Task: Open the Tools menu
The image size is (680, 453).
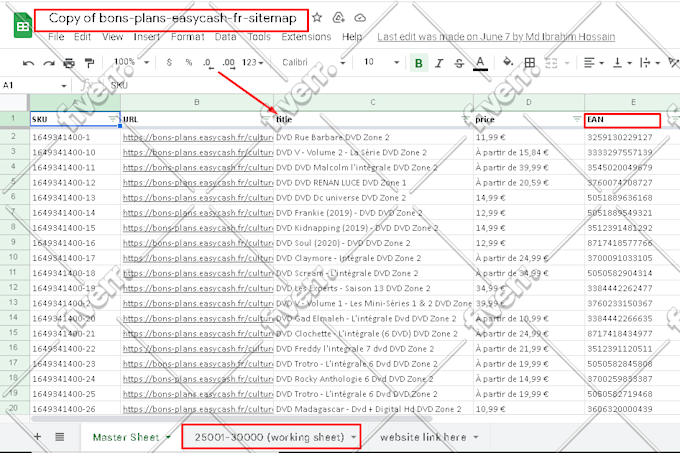Action: (259, 37)
